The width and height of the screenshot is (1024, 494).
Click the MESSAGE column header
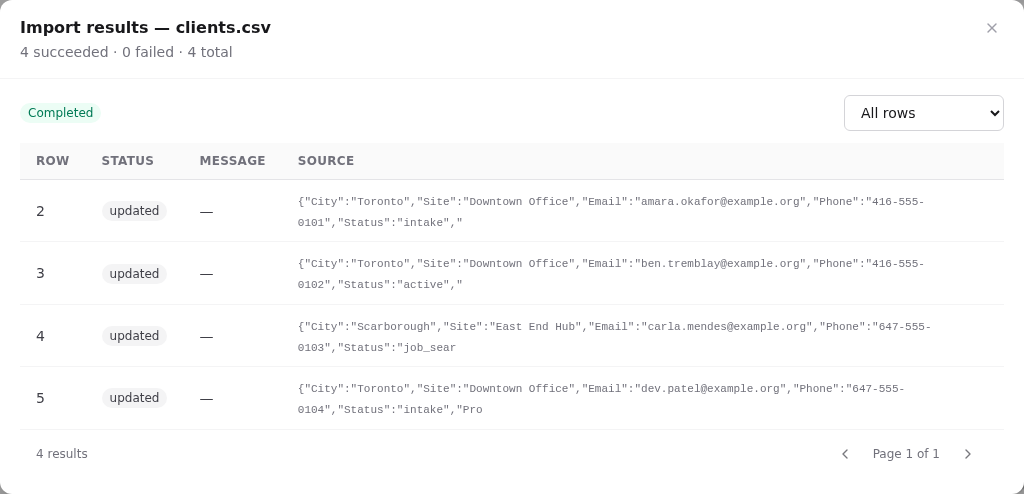point(232,161)
